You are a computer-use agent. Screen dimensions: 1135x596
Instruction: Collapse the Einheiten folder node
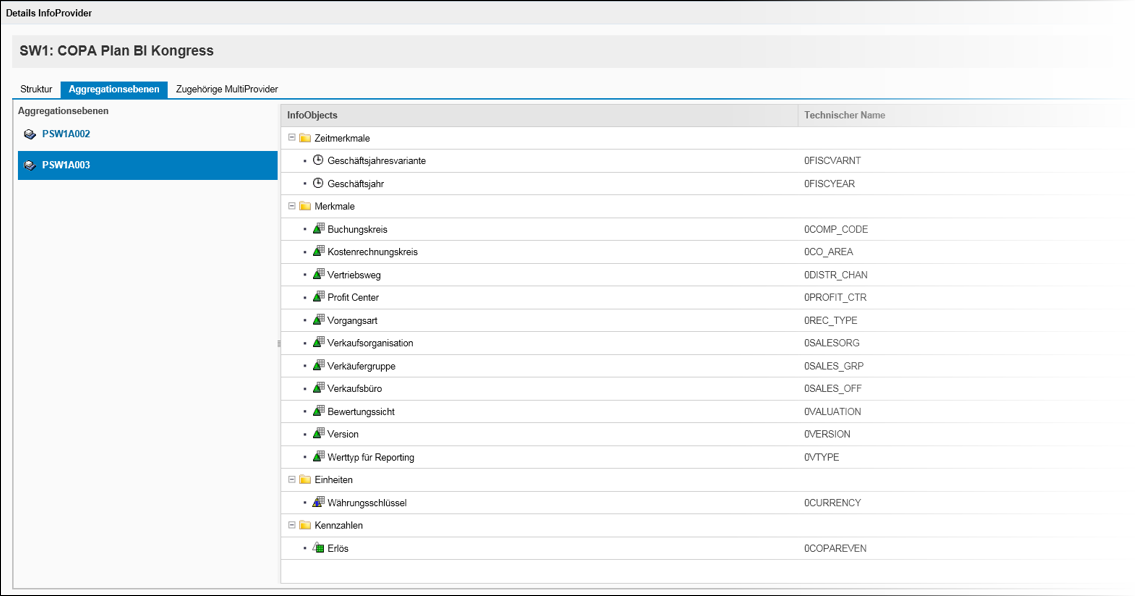292,479
